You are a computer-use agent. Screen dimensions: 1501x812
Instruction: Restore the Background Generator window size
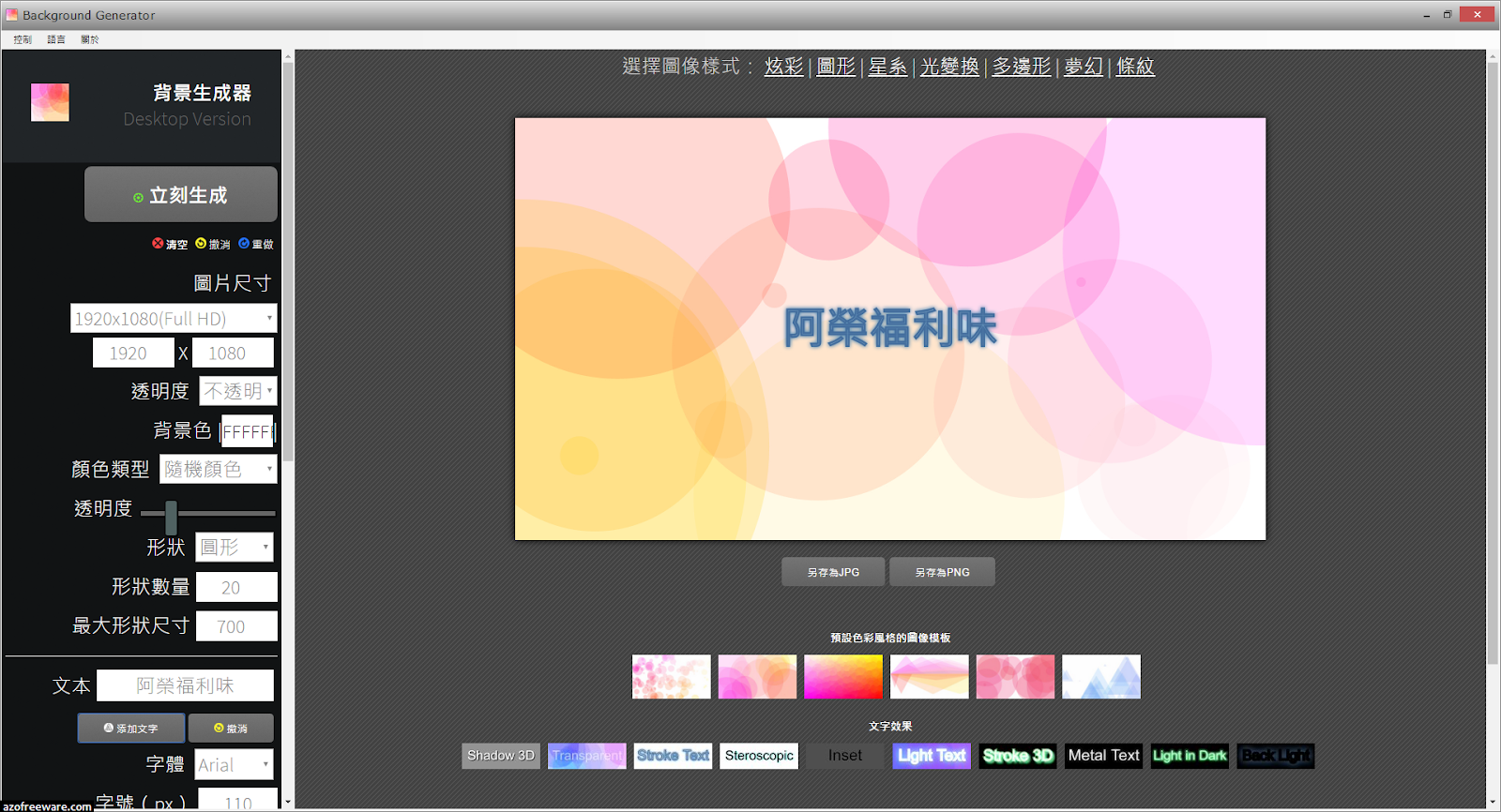[x=1448, y=15]
